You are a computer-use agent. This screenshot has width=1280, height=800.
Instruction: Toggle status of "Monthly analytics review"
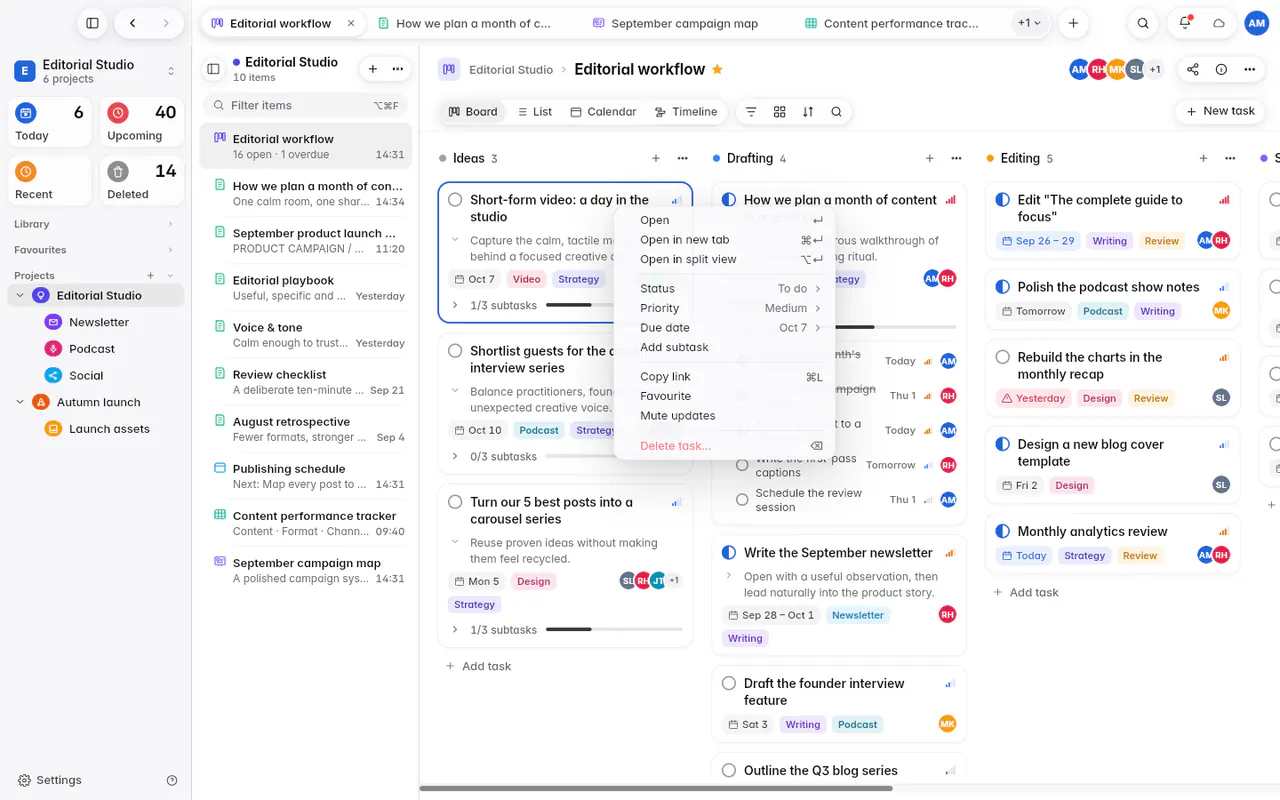(x=1003, y=532)
